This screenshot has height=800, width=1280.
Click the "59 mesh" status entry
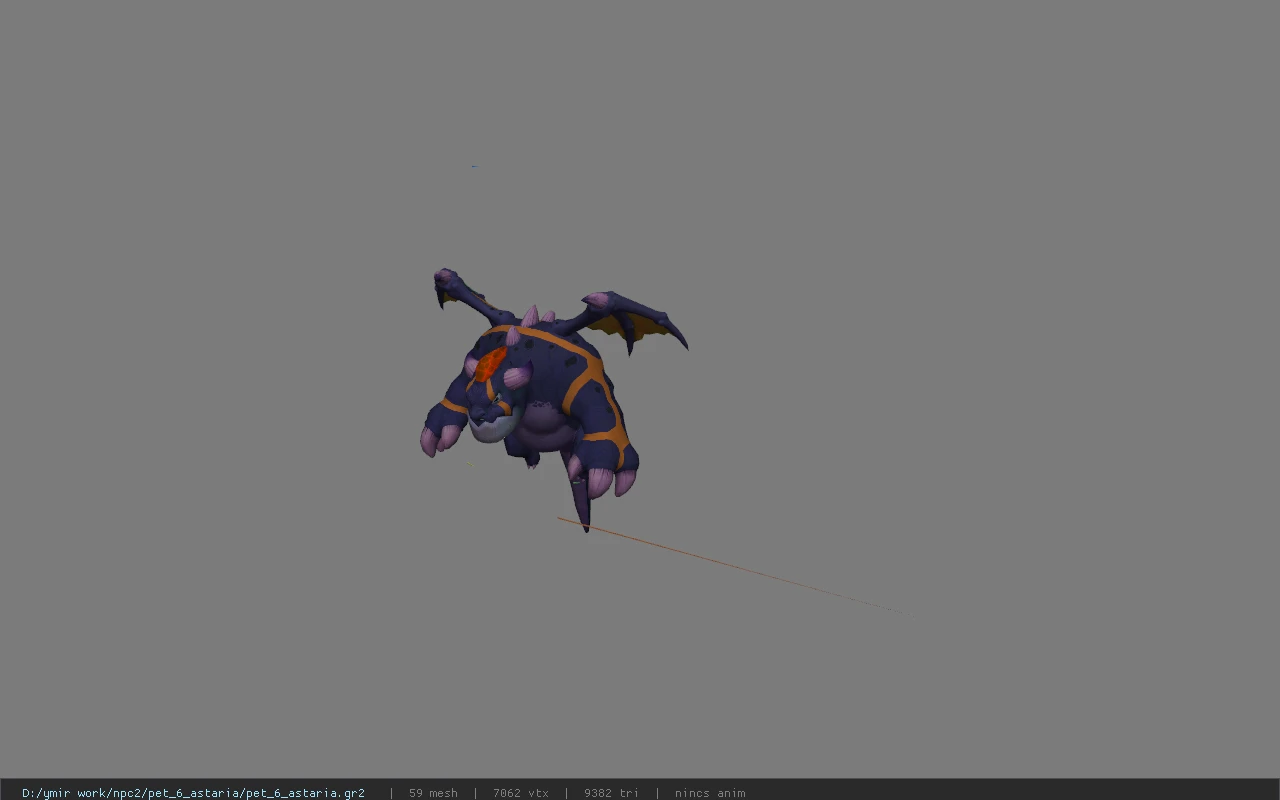(x=433, y=793)
